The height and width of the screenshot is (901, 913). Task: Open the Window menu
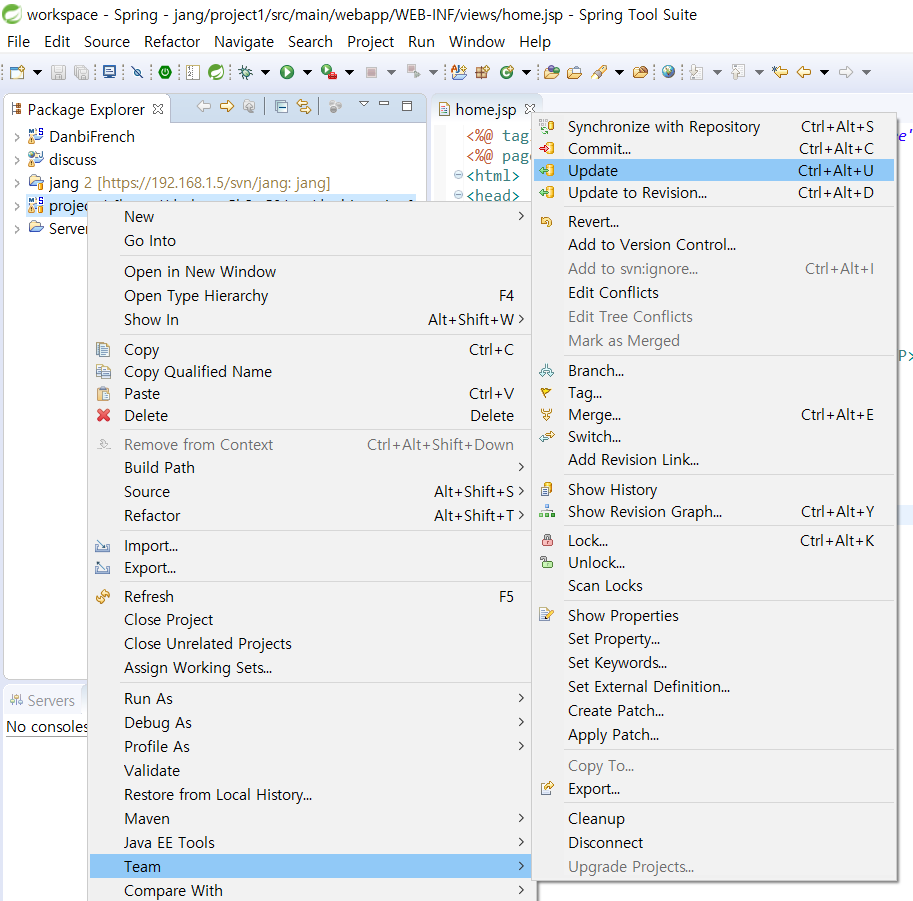click(x=476, y=42)
